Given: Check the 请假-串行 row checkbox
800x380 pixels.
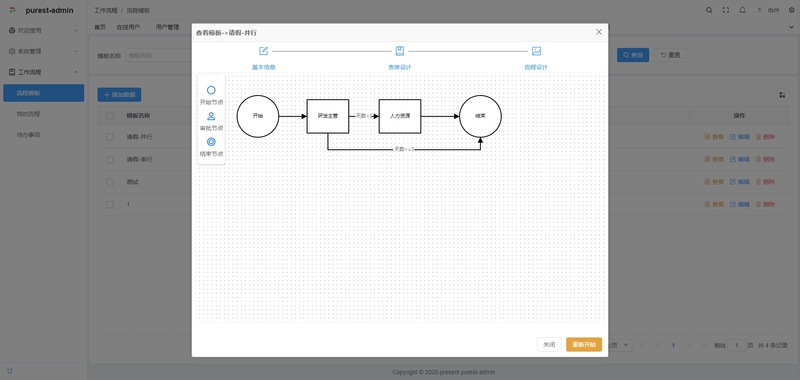Looking at the screenshot, I should click(110, 160).
